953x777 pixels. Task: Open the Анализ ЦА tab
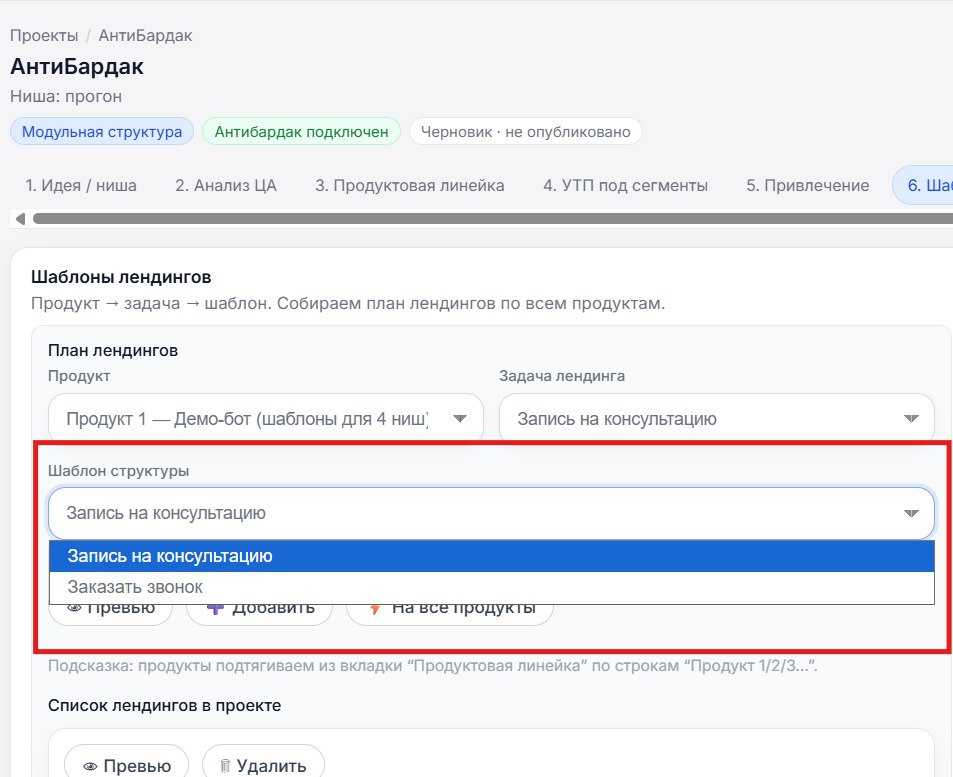tap(228, 185)
